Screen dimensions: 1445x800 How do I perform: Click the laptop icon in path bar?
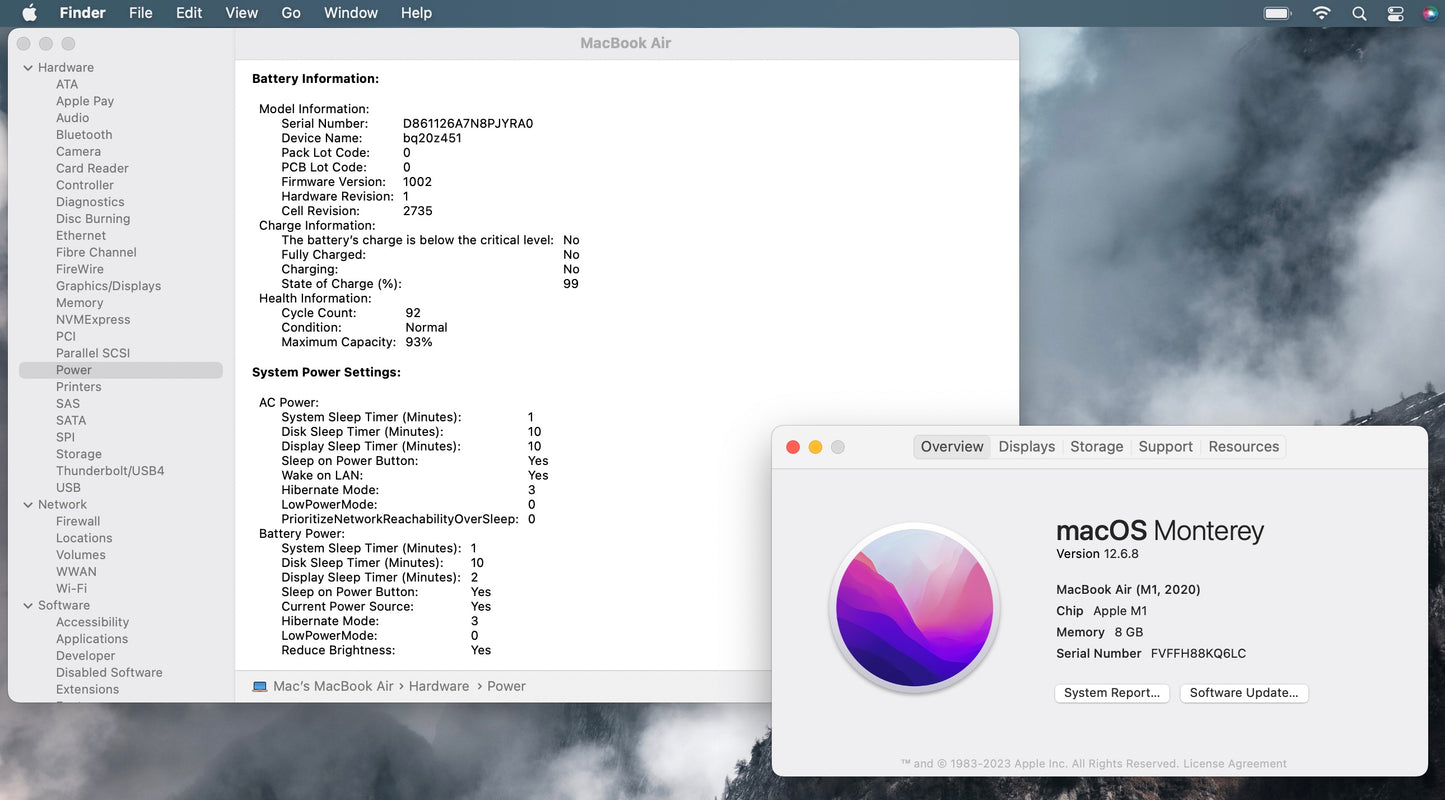tap(260, 686)
